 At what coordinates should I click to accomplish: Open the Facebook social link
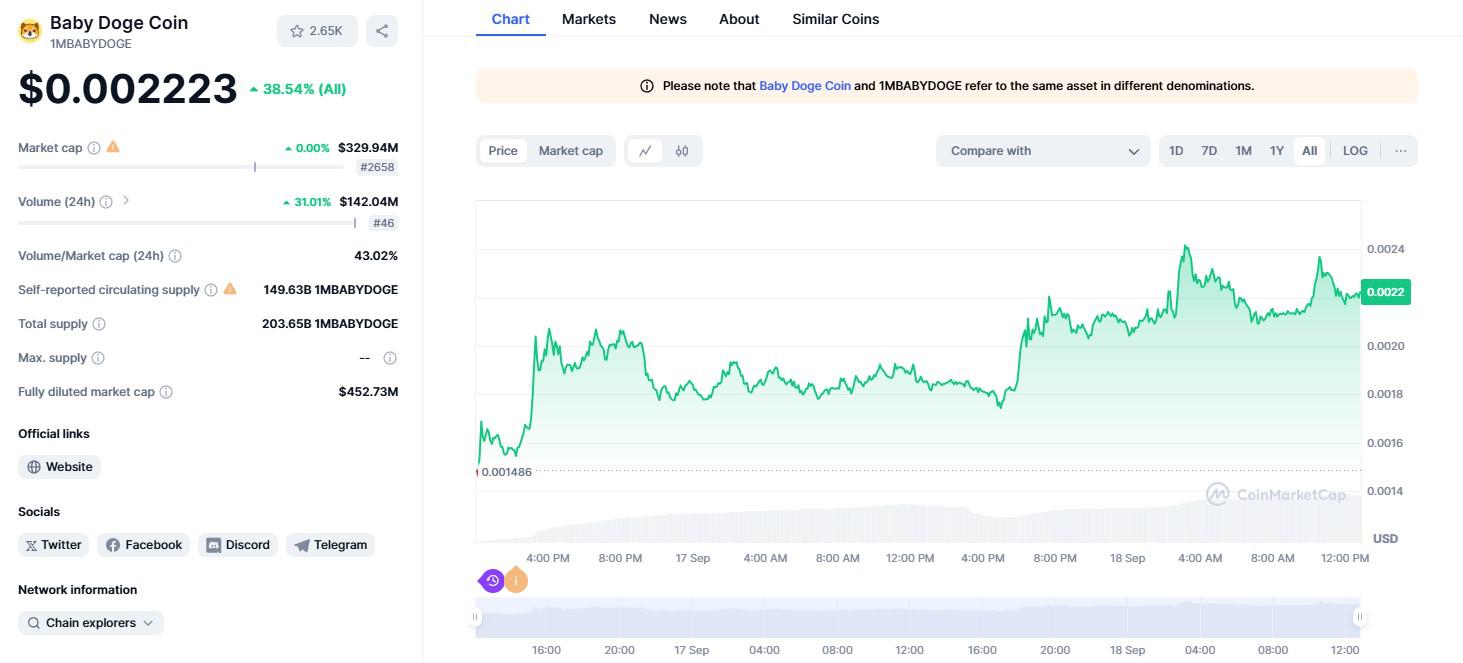click(x=144, y=545)
